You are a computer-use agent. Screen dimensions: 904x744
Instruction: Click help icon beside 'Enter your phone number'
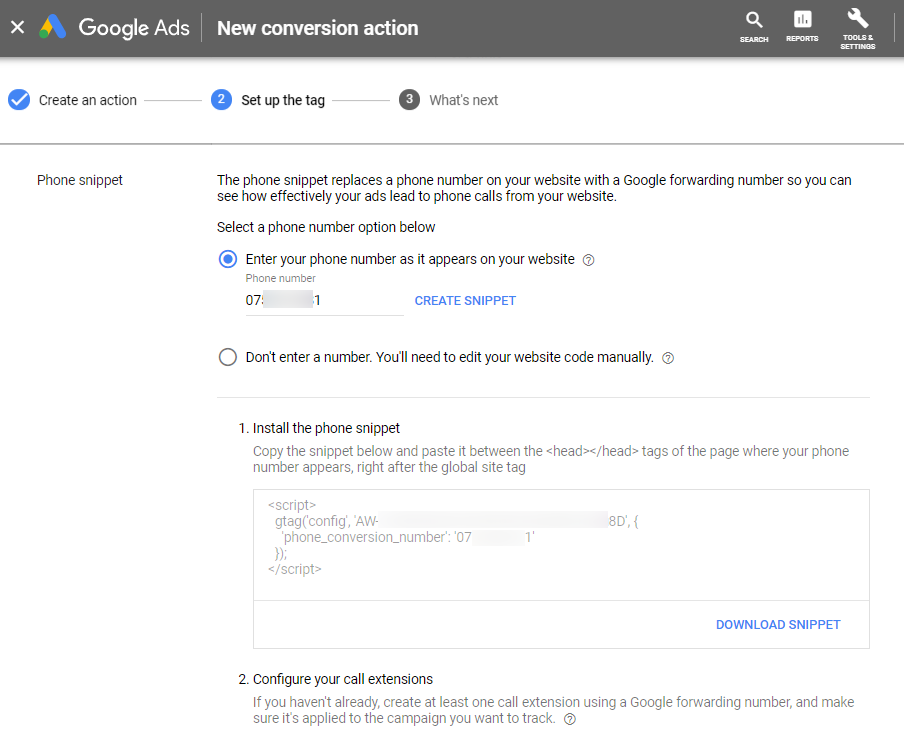588,260
